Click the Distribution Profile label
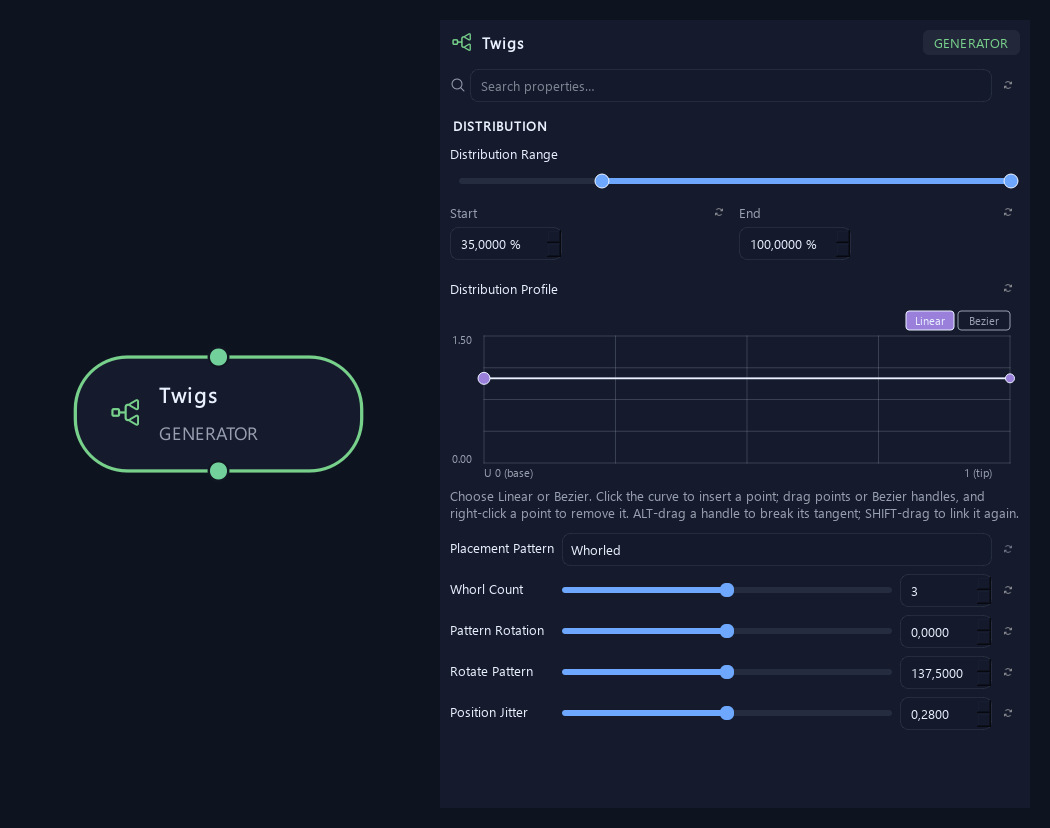 (504, 289)
